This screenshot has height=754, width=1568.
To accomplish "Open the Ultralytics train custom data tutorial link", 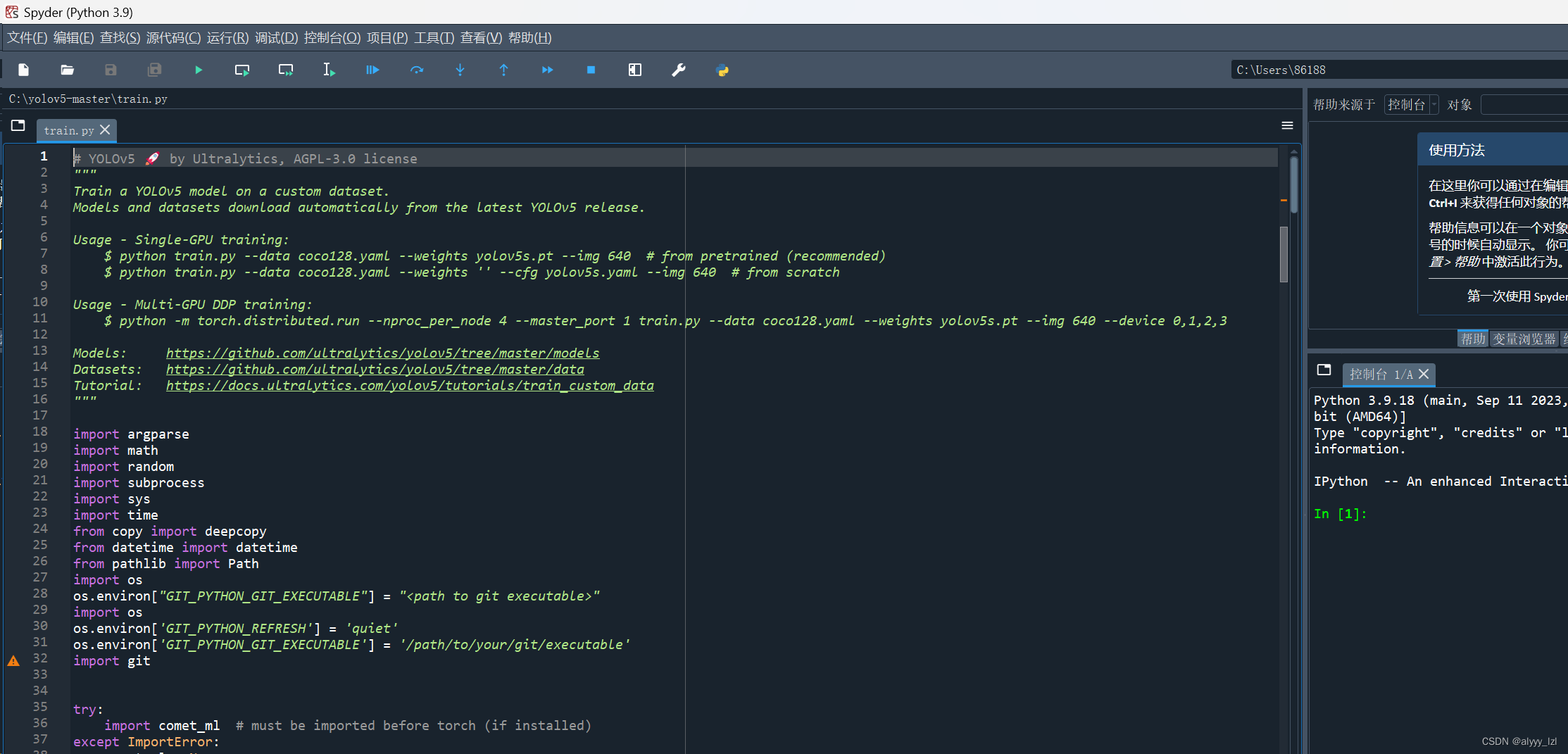I will click(x=410, y=386).
